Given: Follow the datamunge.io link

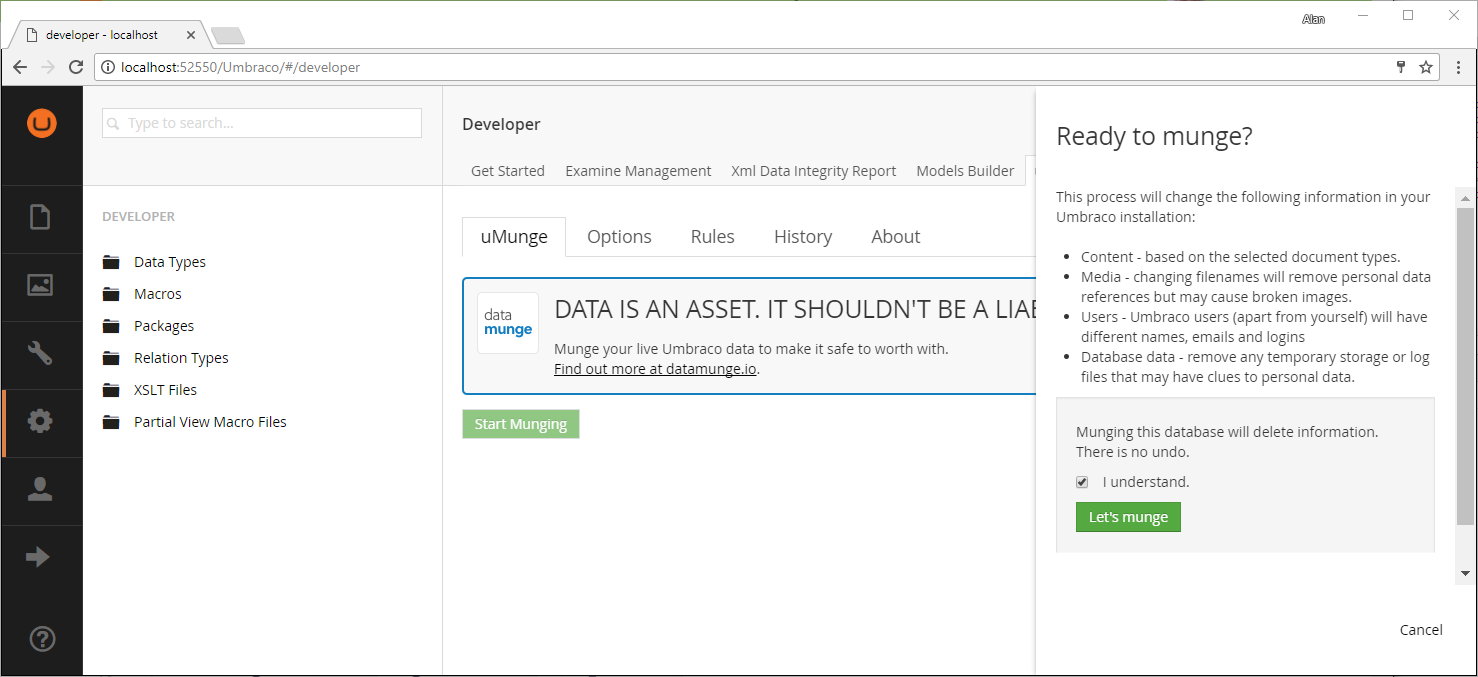Looking at the screenshot, I should pos(656,369).
